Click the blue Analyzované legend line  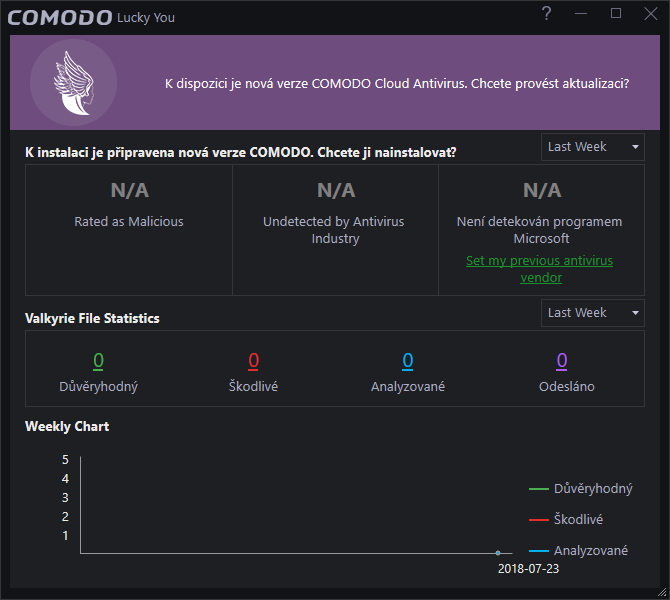pos(539,551)
